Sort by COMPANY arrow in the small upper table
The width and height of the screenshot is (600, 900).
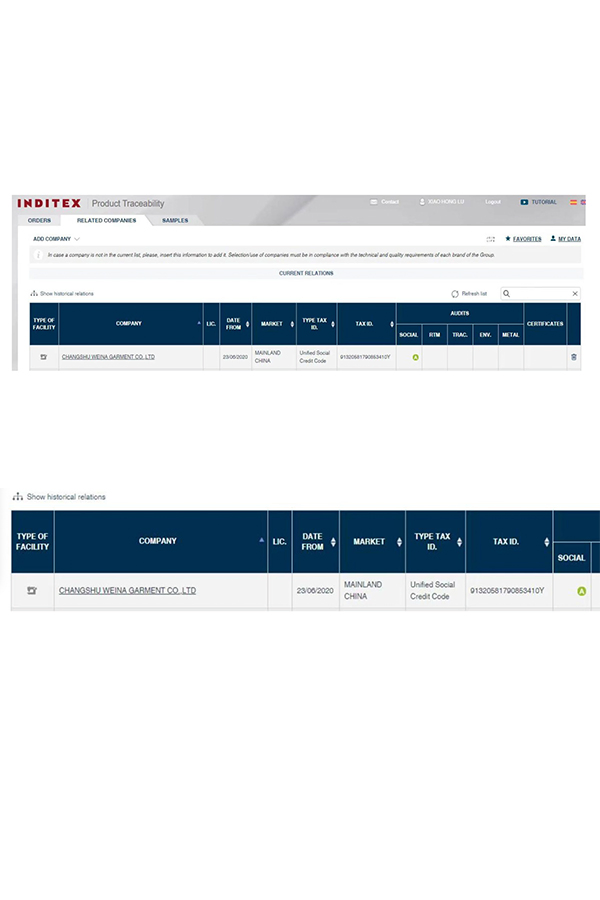tap(199, 323)
